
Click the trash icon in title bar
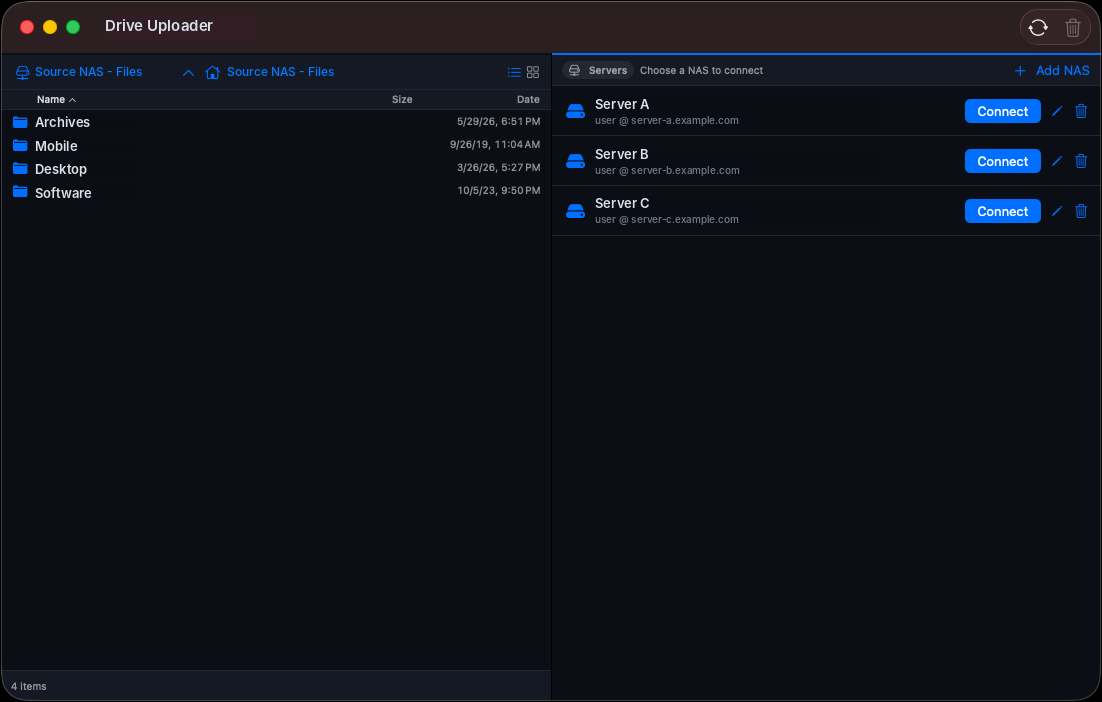[1072, 27]
